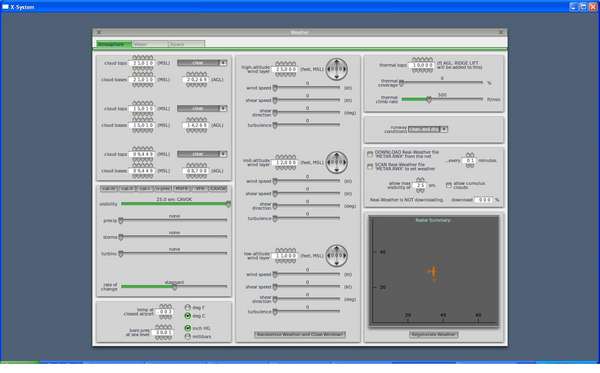The image size is (600, 373).
Task: Click the high-altitude wind direction dial
Action: coord(336,69)
